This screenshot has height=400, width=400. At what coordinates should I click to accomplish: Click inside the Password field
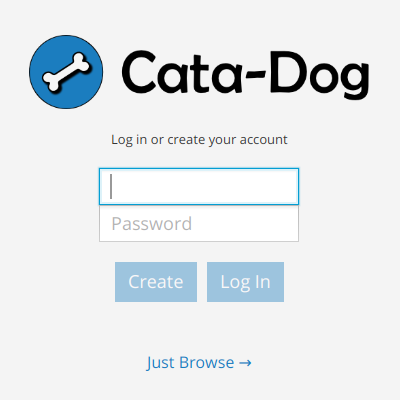(199, 223)
